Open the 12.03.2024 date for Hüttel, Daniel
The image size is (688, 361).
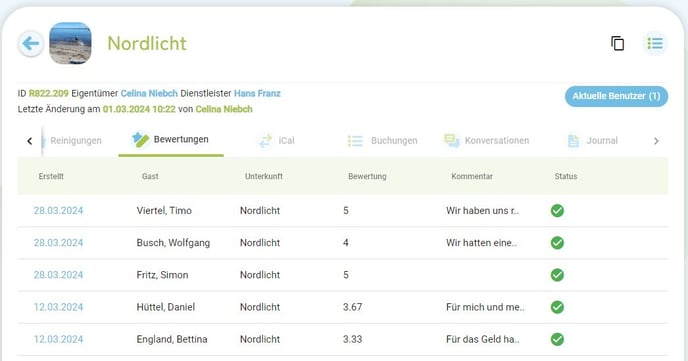pyautogui.click(x=58, y=307)
